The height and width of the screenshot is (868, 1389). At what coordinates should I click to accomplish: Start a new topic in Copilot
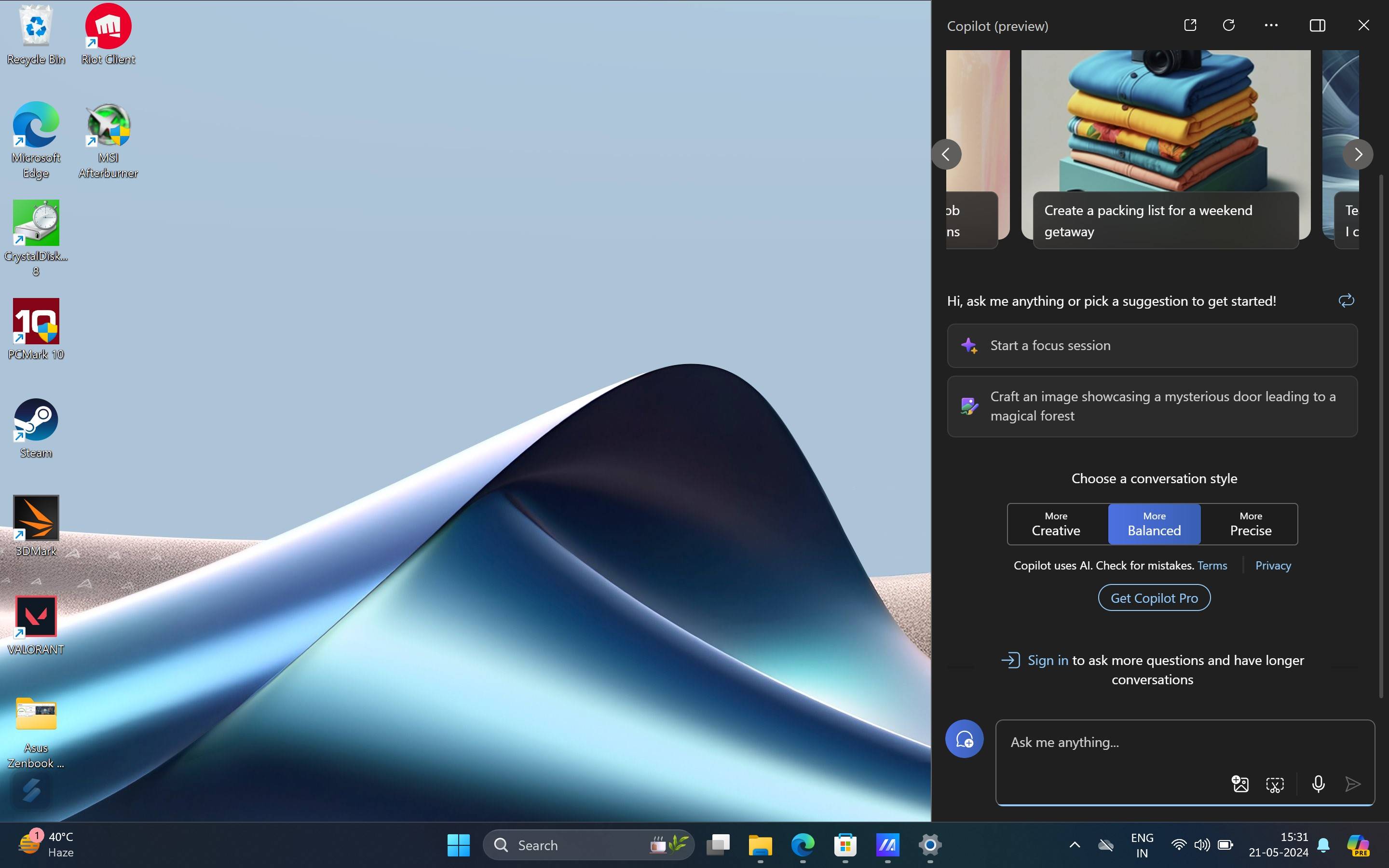[x=964, y=739]
